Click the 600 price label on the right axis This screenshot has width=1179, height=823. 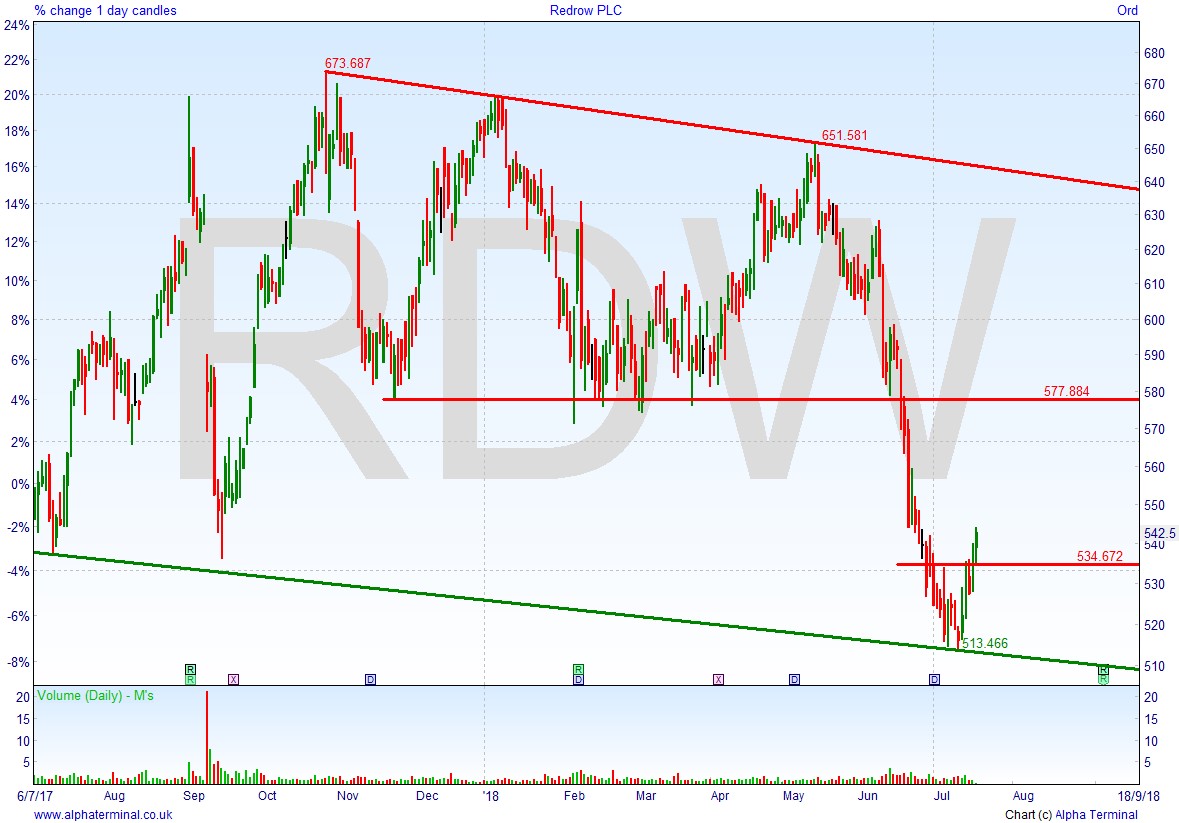tap(1153, 319)
